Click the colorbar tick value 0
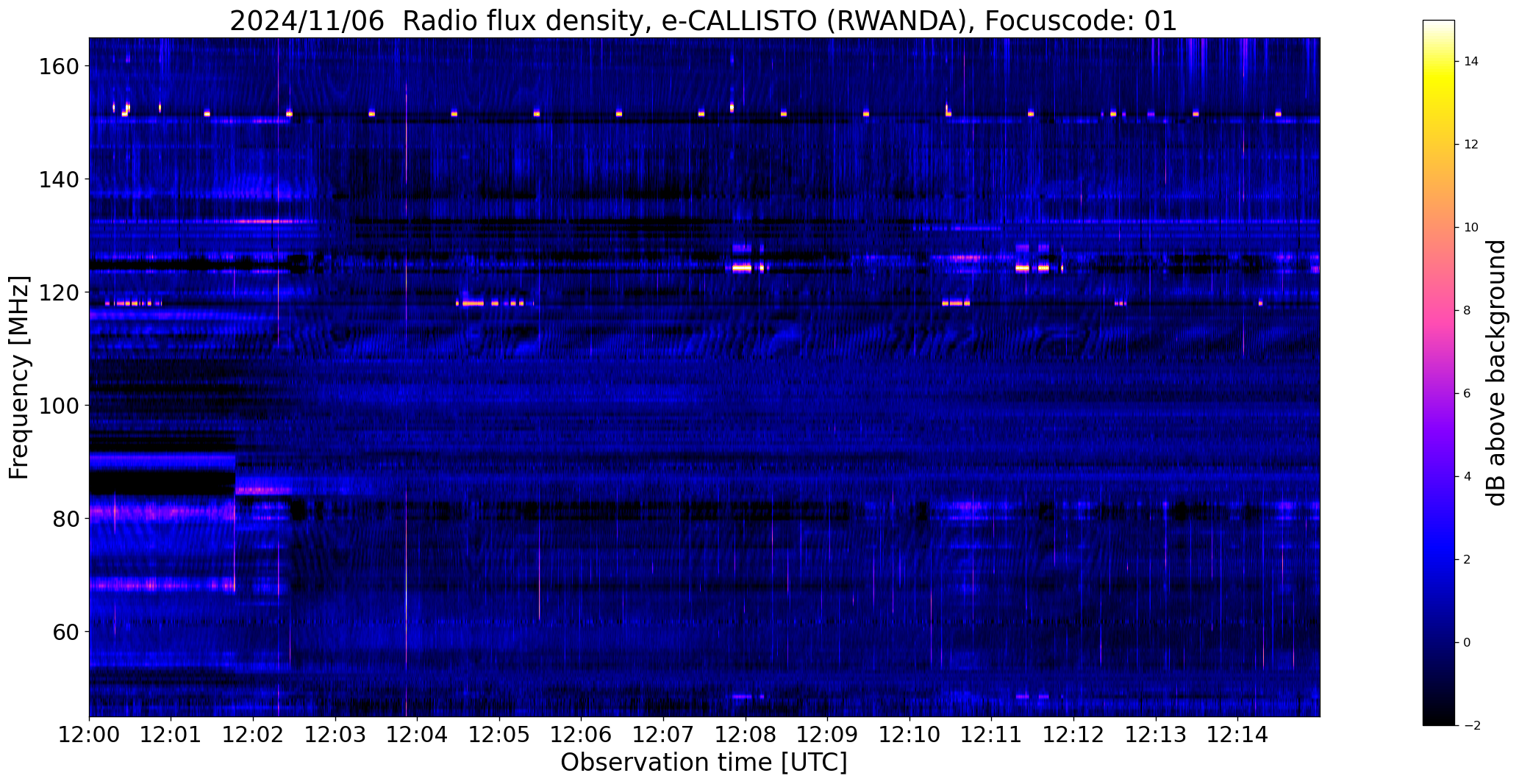 pyautogui.click(x=1468, y=643)
